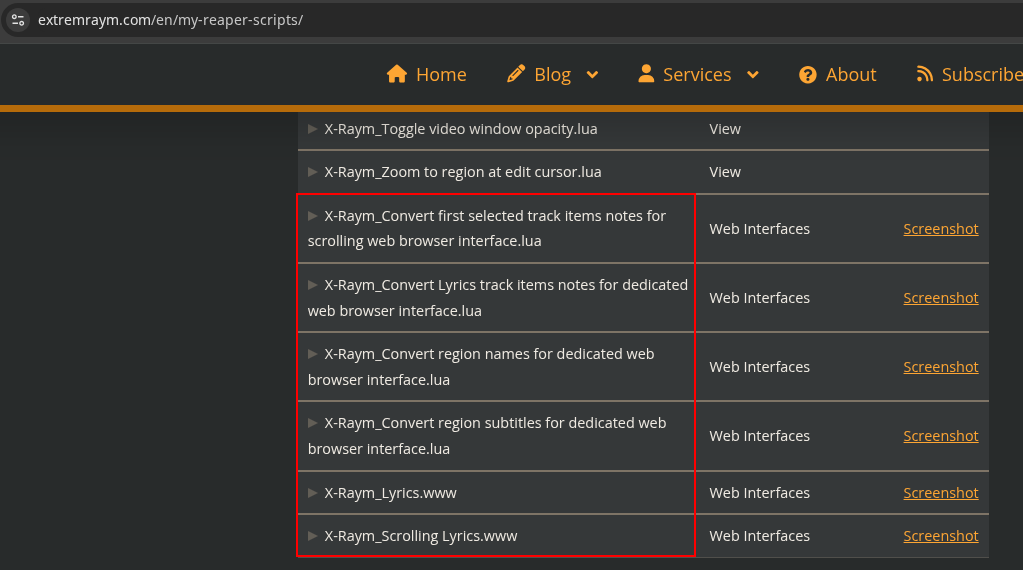Screen dimensions: 1023x570
Task: Click the Subscribe RSS feed icon
Action: click(x=925, y=74)
